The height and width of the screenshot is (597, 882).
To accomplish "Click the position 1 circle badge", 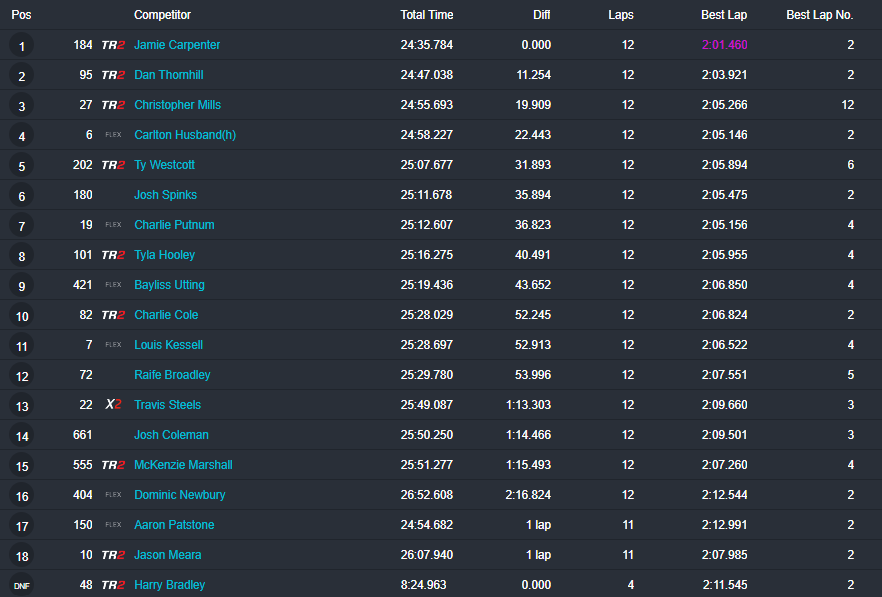I will point(21,45).
